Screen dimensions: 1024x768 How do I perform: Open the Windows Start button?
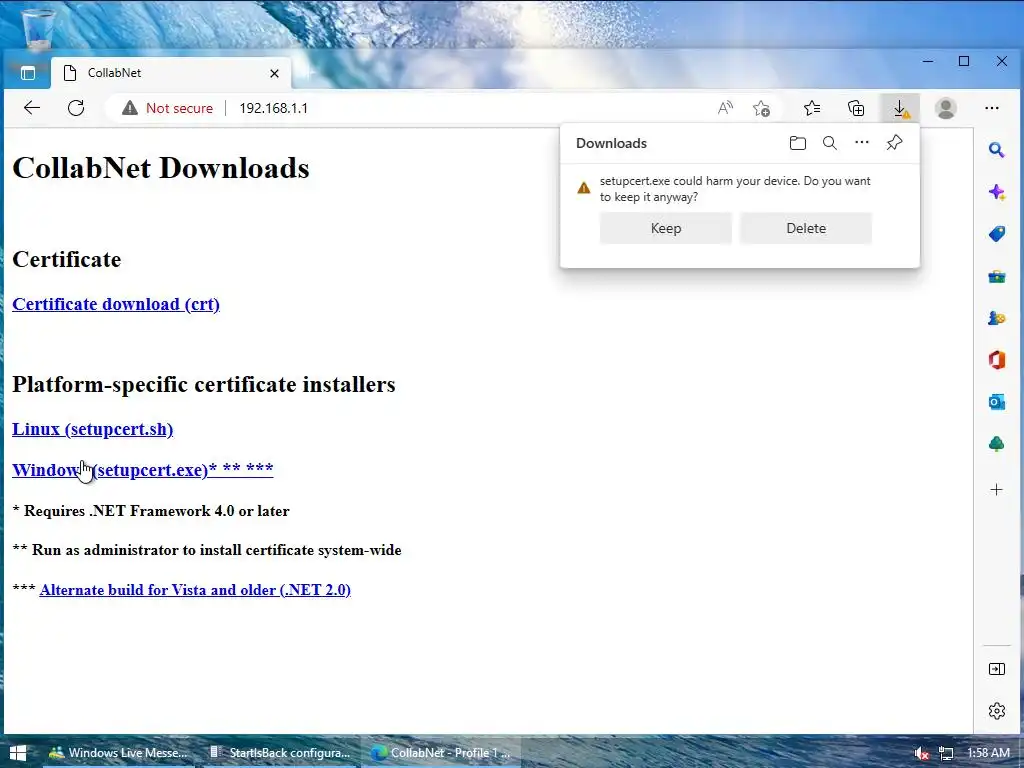click(18, 753)
